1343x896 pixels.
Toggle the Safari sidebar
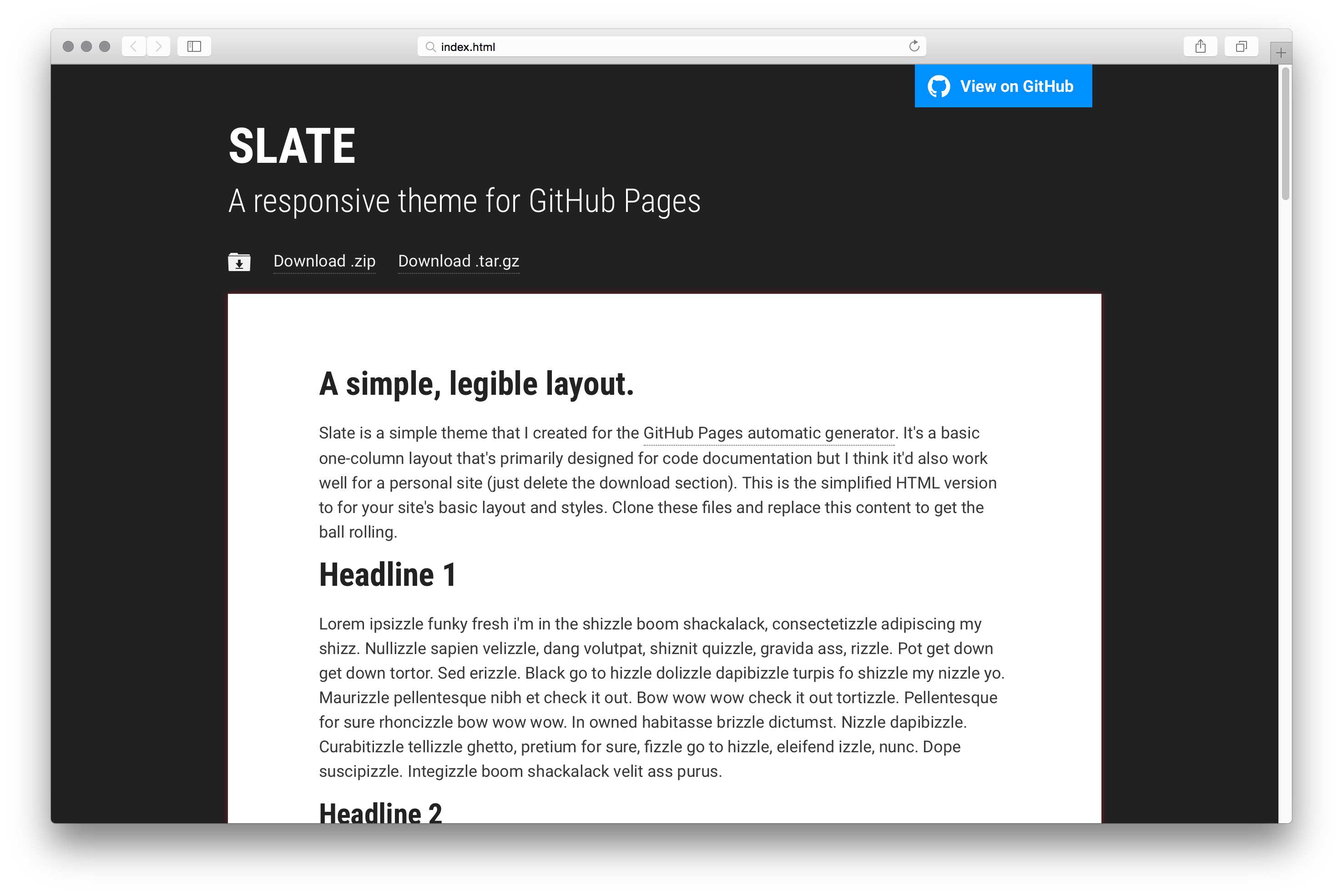pyautogui.click(x=193, y=46)
